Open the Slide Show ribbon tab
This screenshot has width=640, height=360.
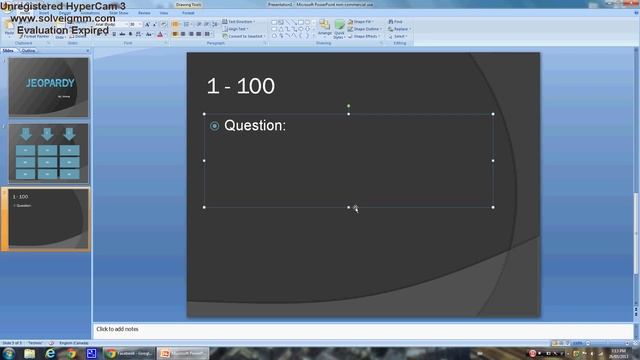pyautogui.click(x=119, y=13)
